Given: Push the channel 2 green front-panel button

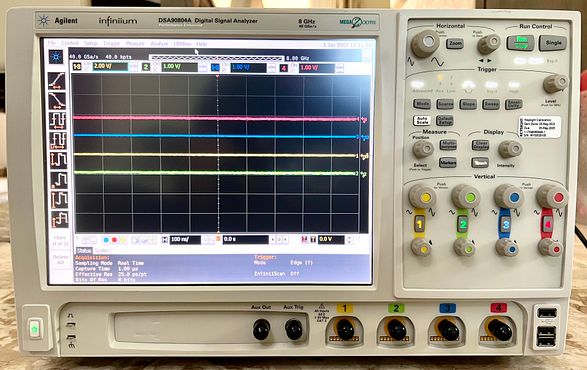Looking at the screenshot, I should [463, 224].
